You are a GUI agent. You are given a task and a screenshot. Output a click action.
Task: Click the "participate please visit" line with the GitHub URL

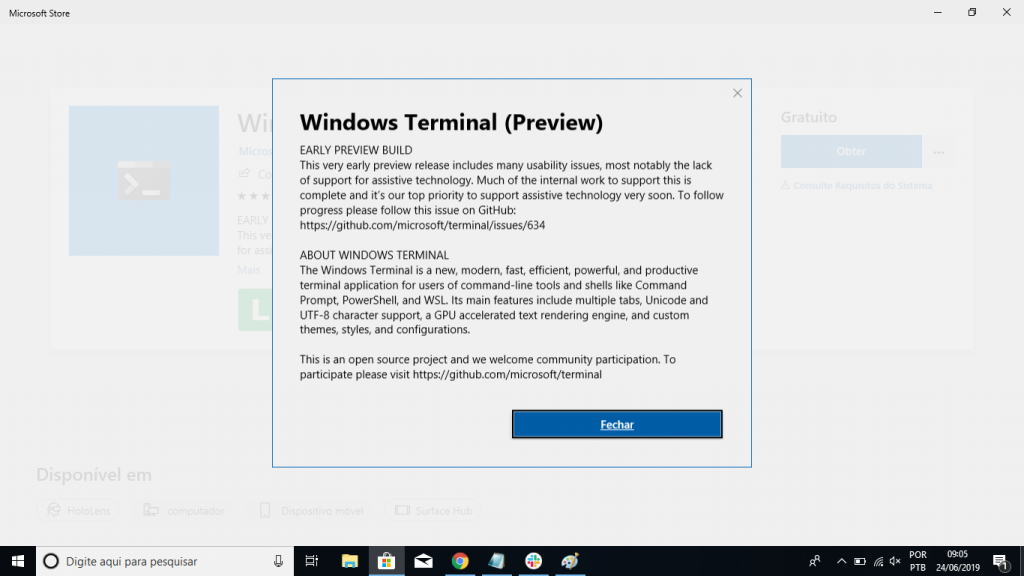[451, 375]
